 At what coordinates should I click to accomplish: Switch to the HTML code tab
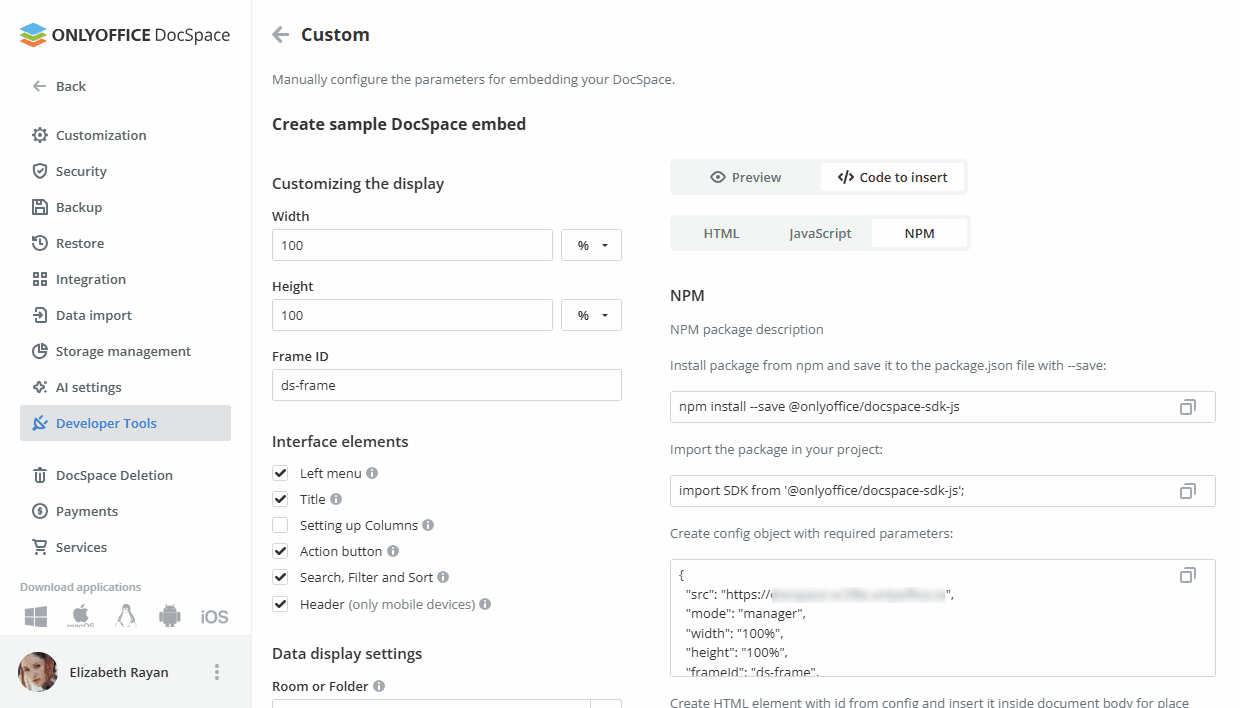click(x=721, y=233)
